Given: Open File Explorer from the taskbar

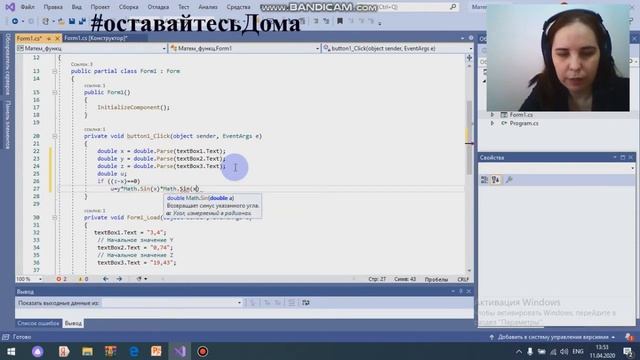Looking at the screenshot, I should 87,351.
